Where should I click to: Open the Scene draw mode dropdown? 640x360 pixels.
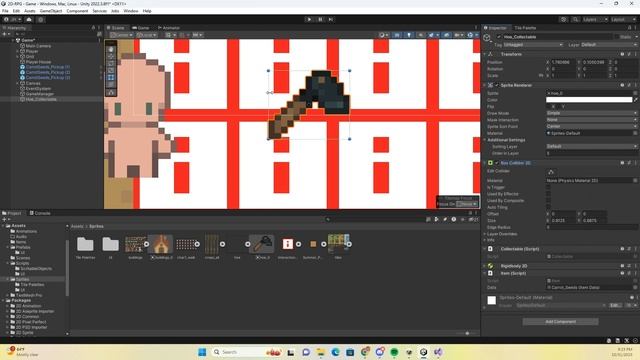coord(383,35)
